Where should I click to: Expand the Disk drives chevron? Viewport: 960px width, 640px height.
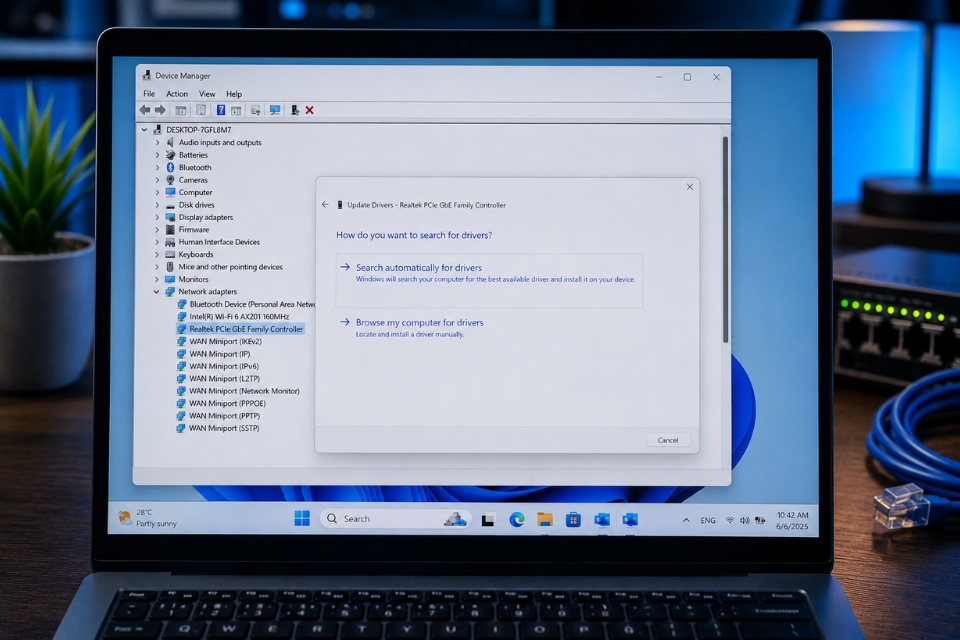157,205
